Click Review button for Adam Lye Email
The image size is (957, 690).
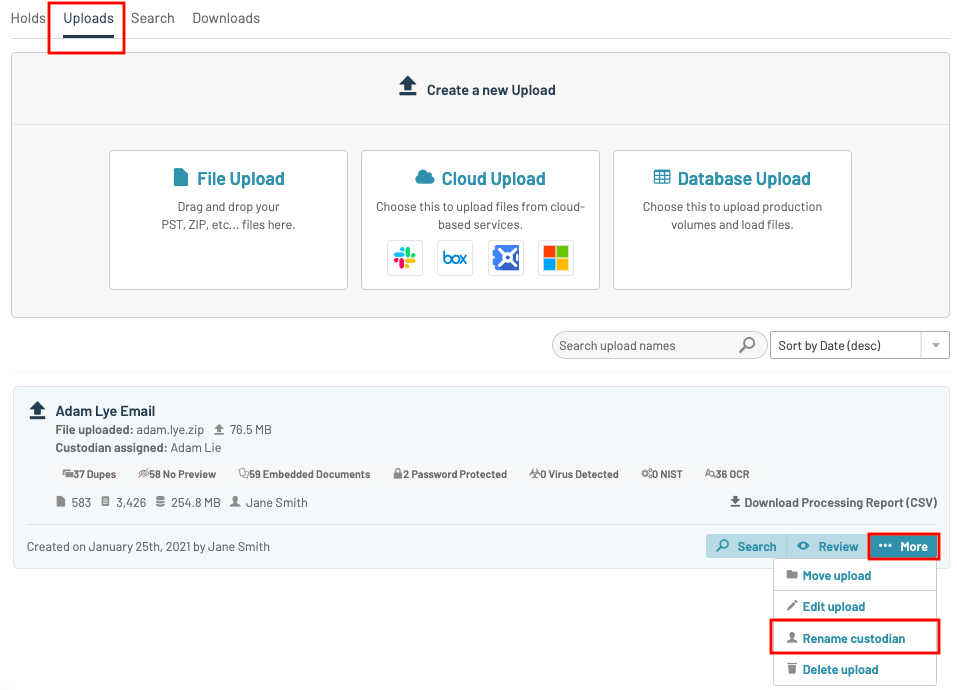[828, 546]
